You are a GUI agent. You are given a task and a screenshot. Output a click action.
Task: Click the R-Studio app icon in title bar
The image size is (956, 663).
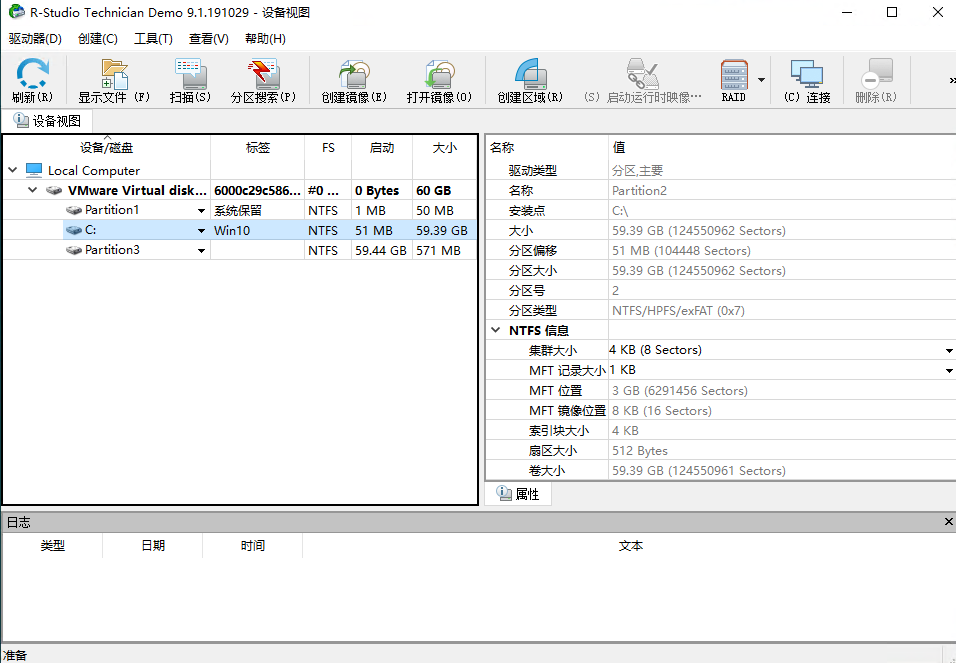coord(16,12)
